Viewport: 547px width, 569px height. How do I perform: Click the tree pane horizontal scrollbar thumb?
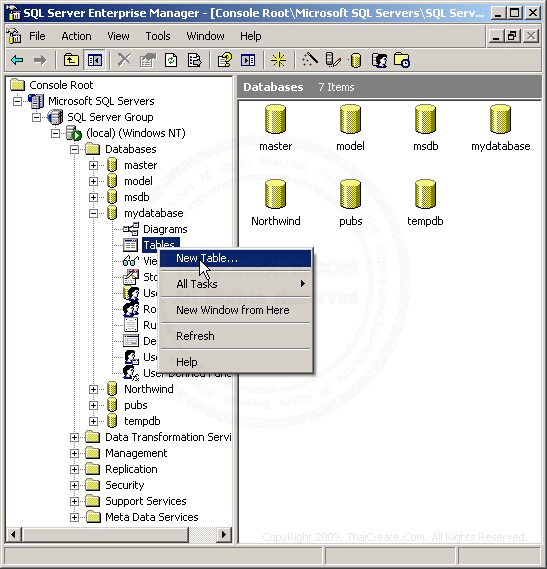click(105, 535)
